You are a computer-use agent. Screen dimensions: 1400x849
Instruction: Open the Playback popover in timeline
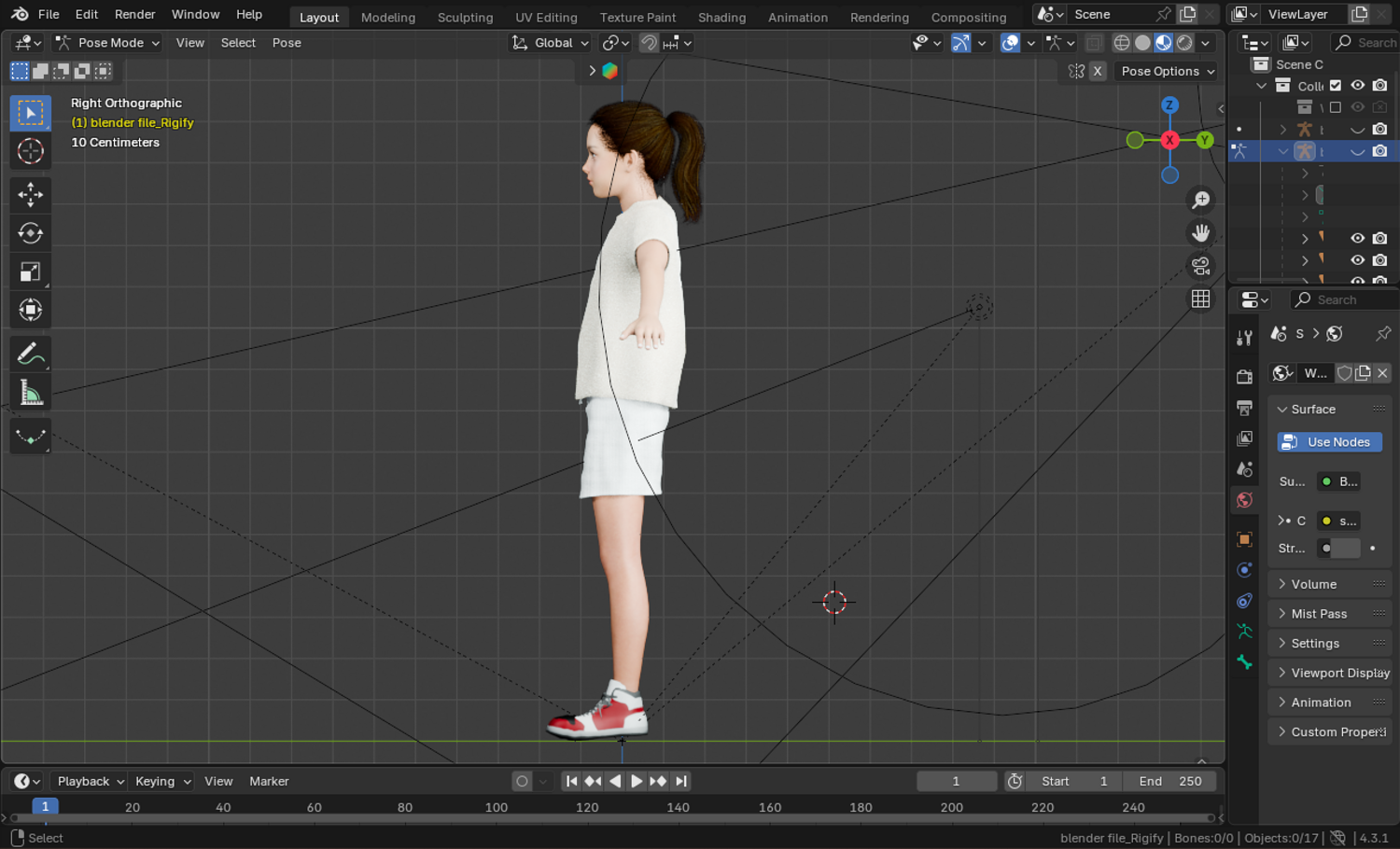91,781
